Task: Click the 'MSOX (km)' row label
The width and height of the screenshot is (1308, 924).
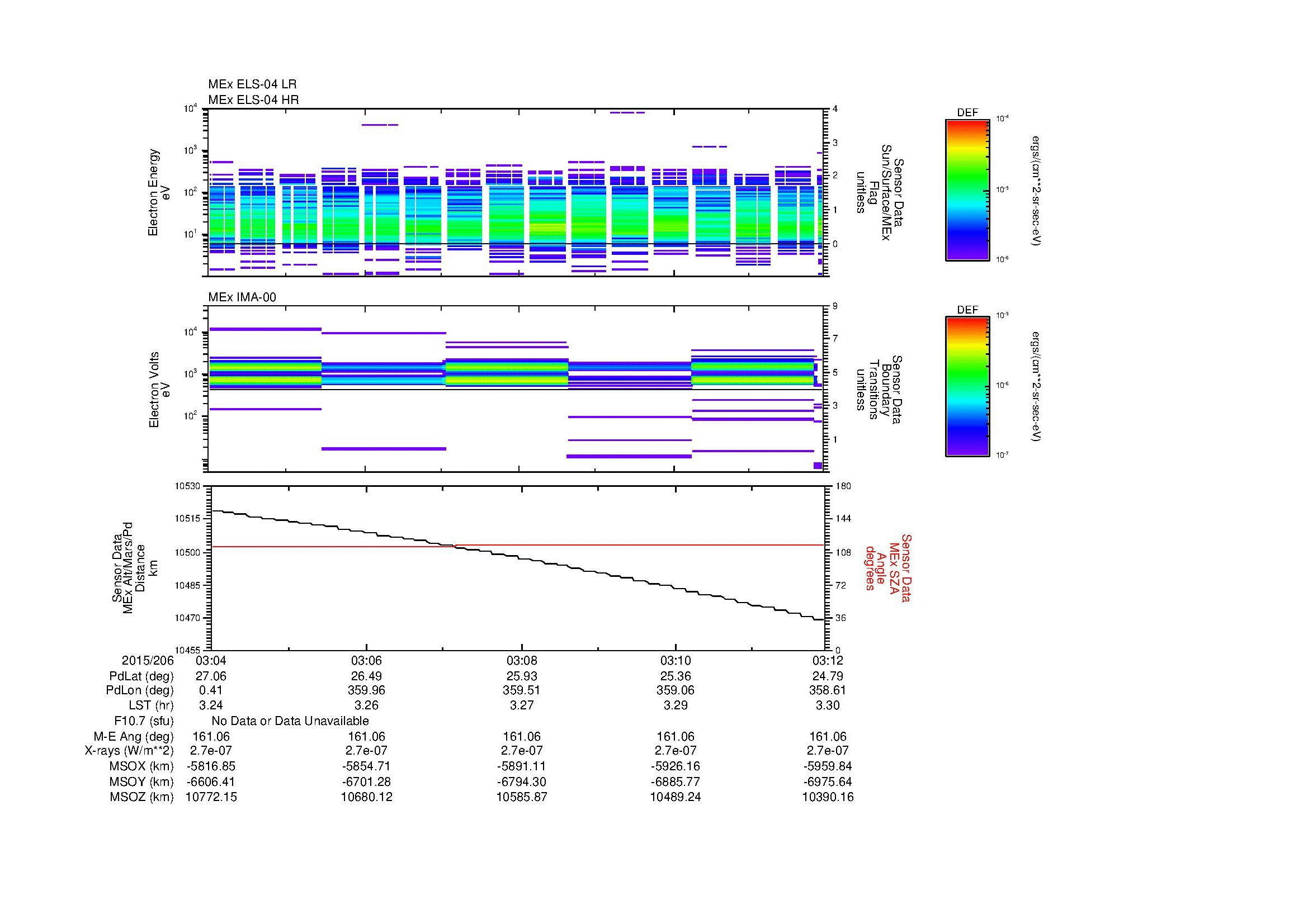Action: coord(141,766)
